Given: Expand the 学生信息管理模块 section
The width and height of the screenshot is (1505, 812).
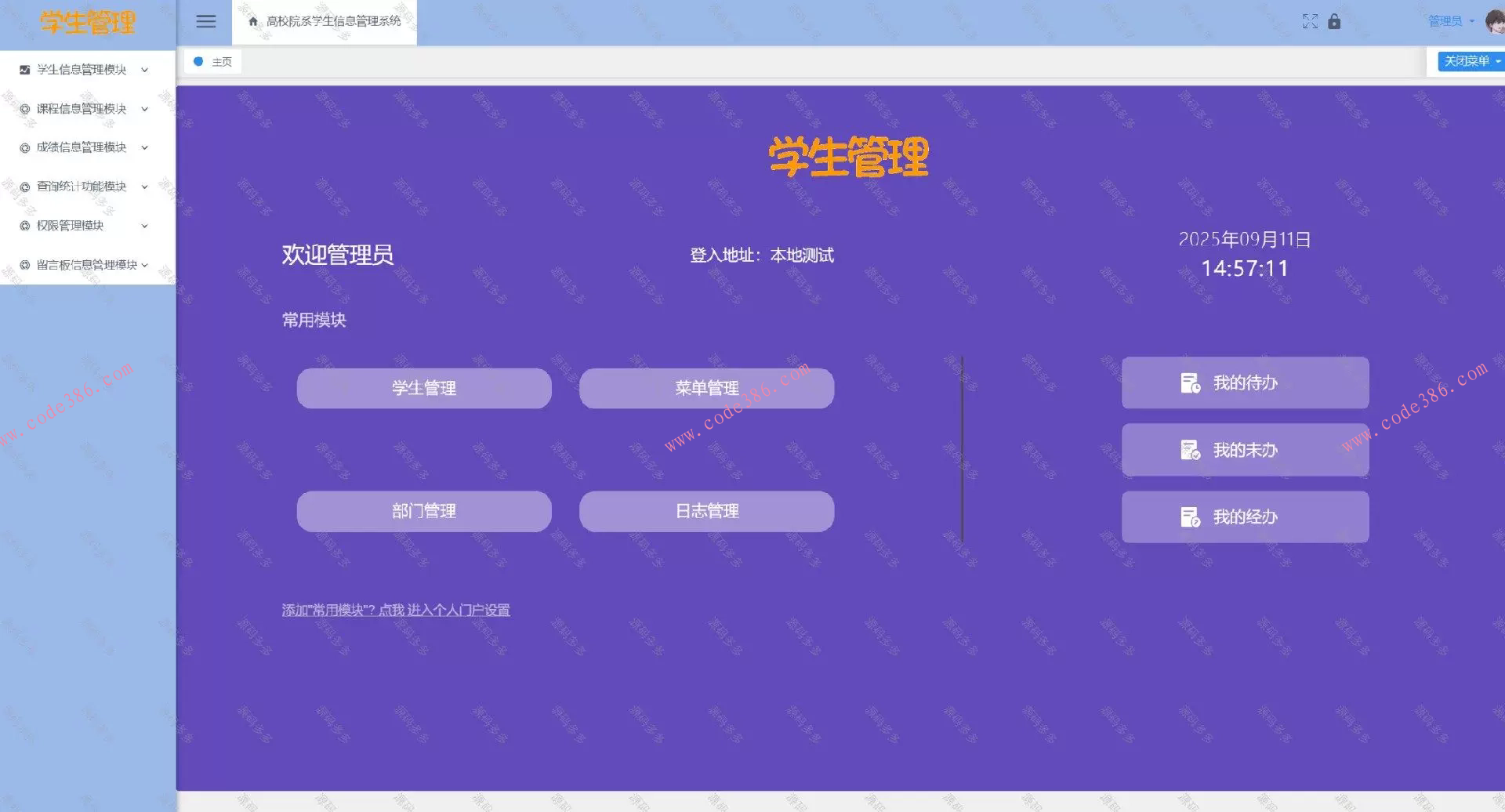Looking at the screenshot, I should (x=143, y=69).
